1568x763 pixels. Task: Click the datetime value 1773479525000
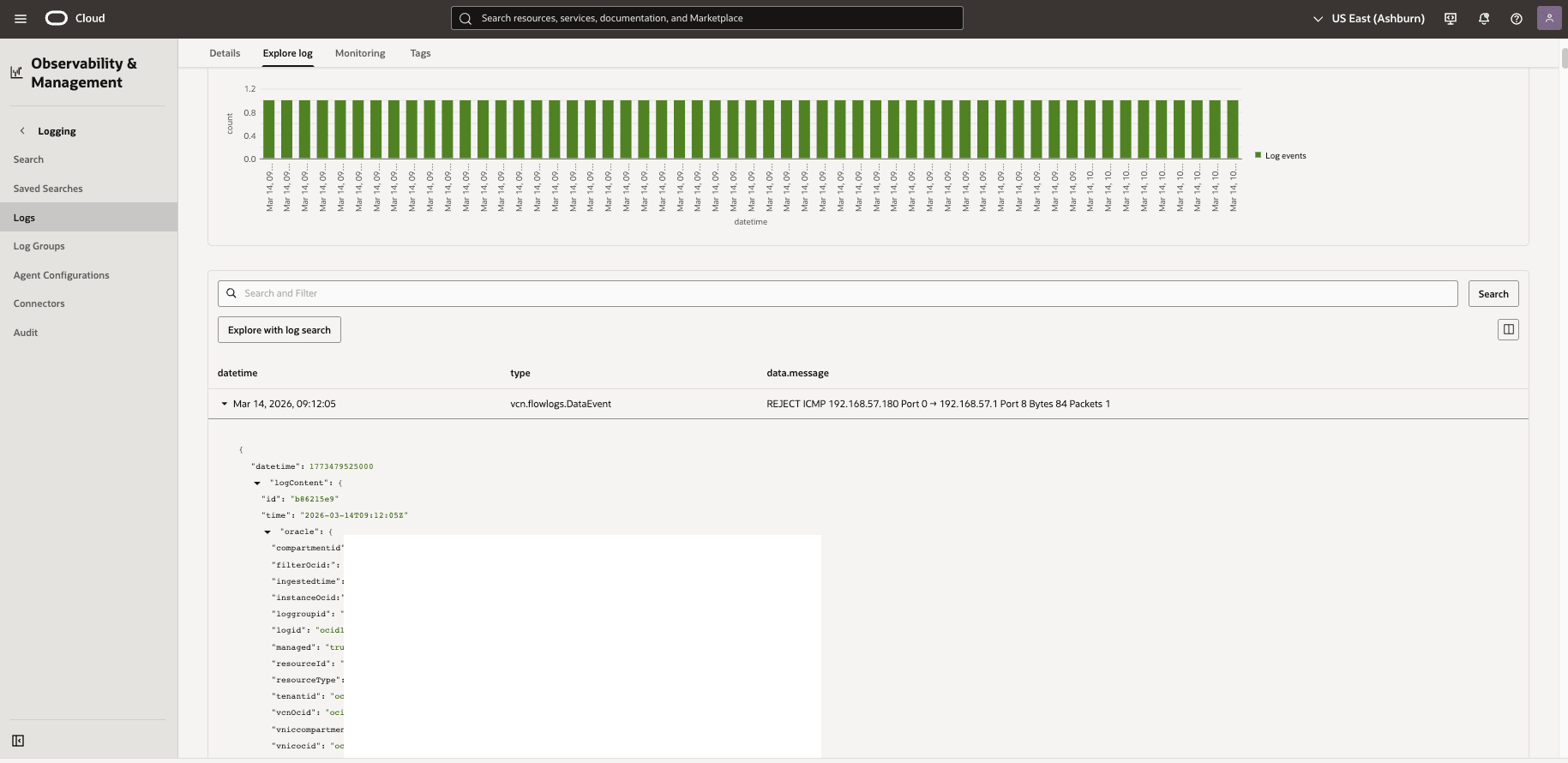[x=341, y=466]
